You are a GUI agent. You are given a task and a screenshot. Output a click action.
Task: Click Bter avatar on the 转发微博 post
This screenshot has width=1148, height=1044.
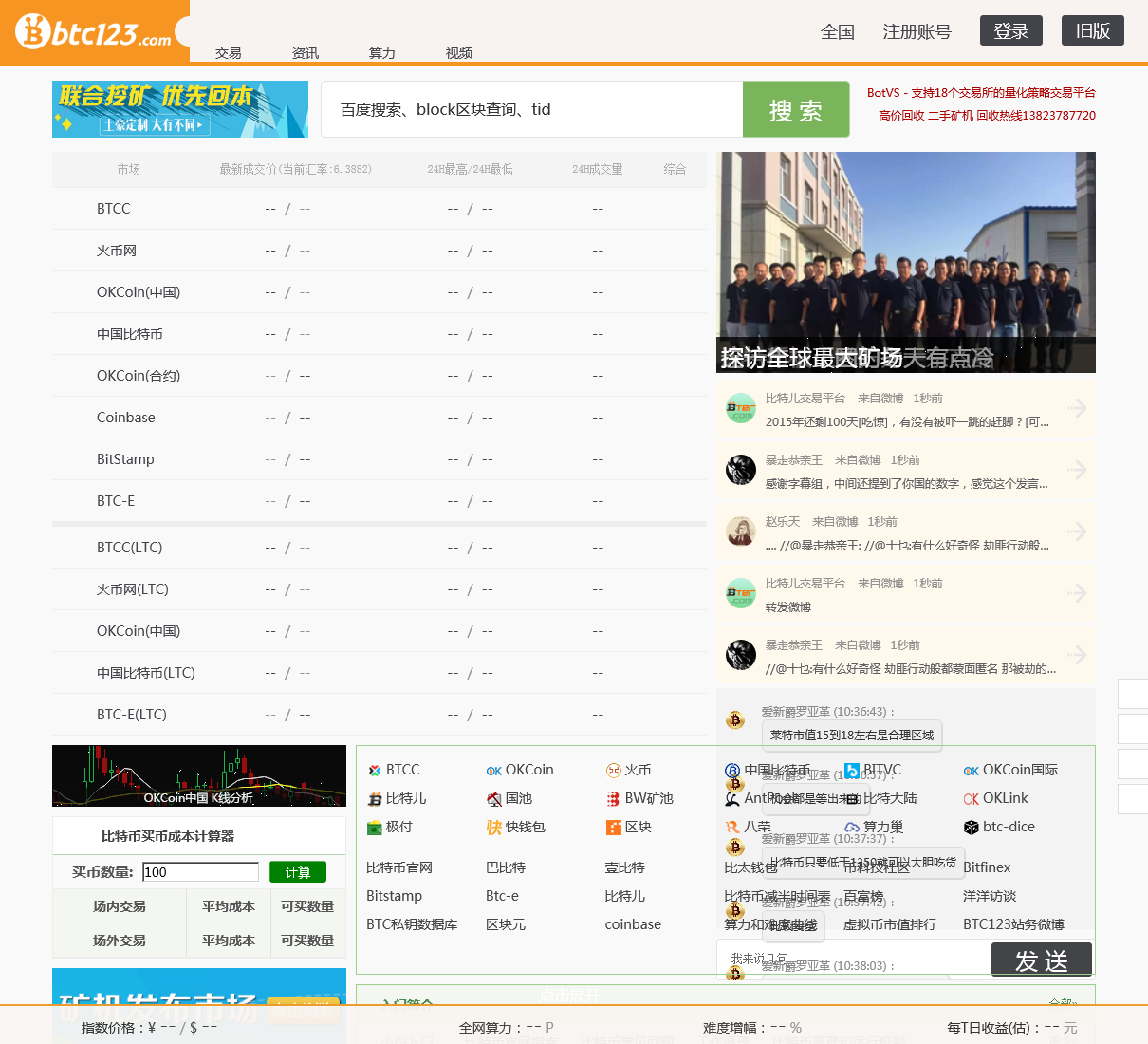click(x=741, y=593)
